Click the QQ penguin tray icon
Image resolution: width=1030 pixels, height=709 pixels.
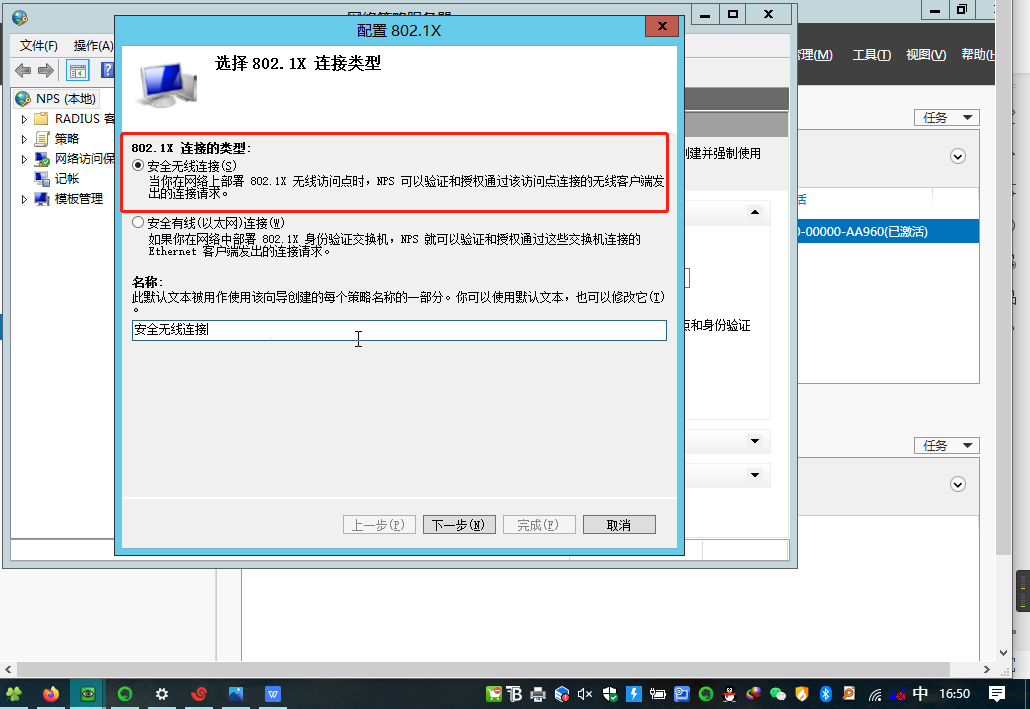(729, 694)
